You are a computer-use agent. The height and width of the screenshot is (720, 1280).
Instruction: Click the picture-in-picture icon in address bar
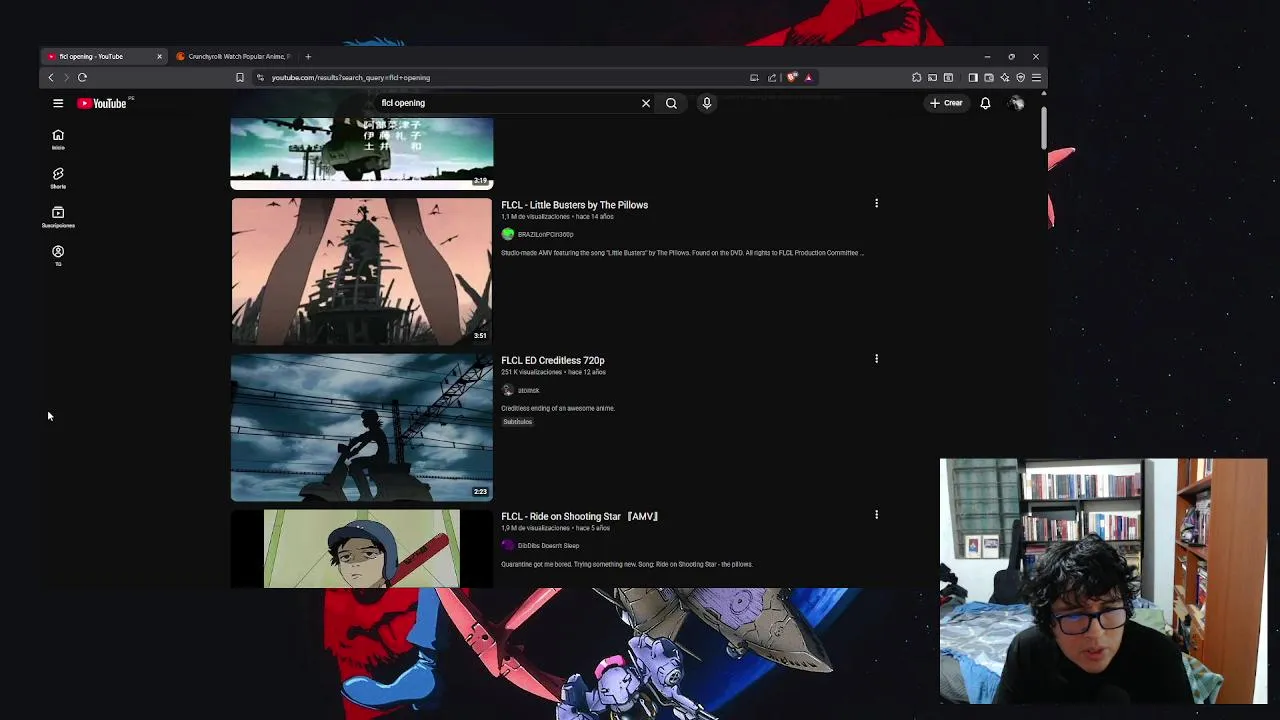coord(754,77)
